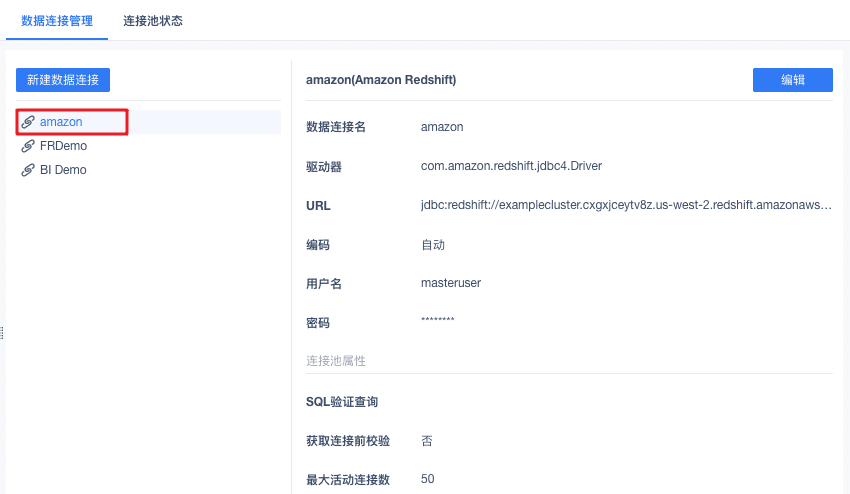
Task: Choose the BI Demo connection entry
Action: coord(63,170)
